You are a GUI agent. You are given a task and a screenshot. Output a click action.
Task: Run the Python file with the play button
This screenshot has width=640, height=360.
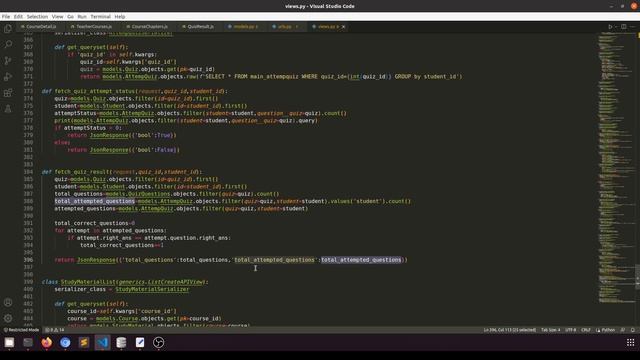610,27
